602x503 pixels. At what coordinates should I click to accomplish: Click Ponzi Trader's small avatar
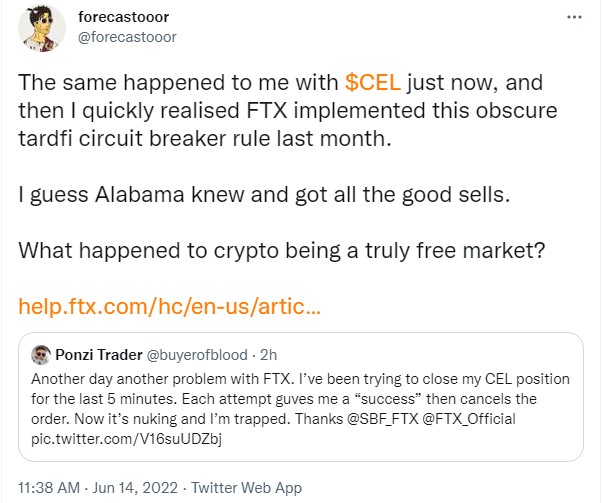point(41,355)
